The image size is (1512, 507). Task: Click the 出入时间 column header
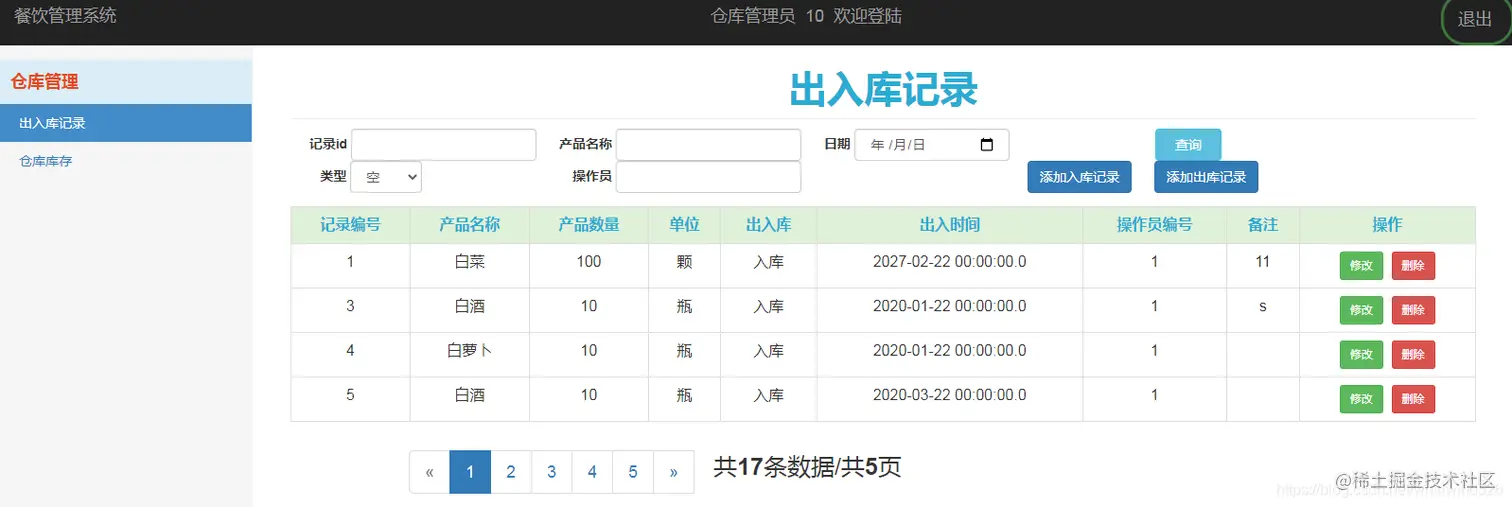coord(949,225)
